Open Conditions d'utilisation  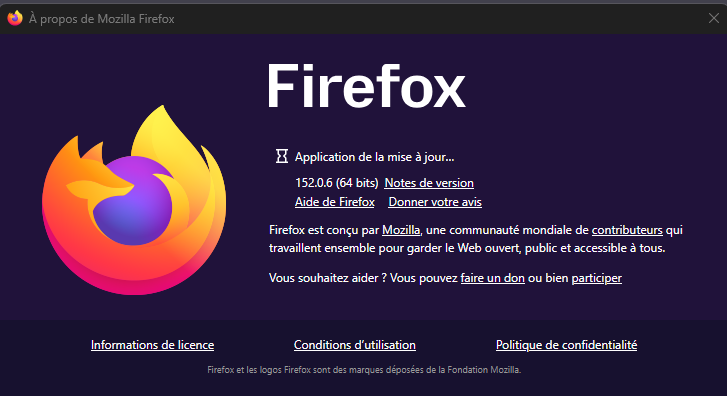point(355,345)
